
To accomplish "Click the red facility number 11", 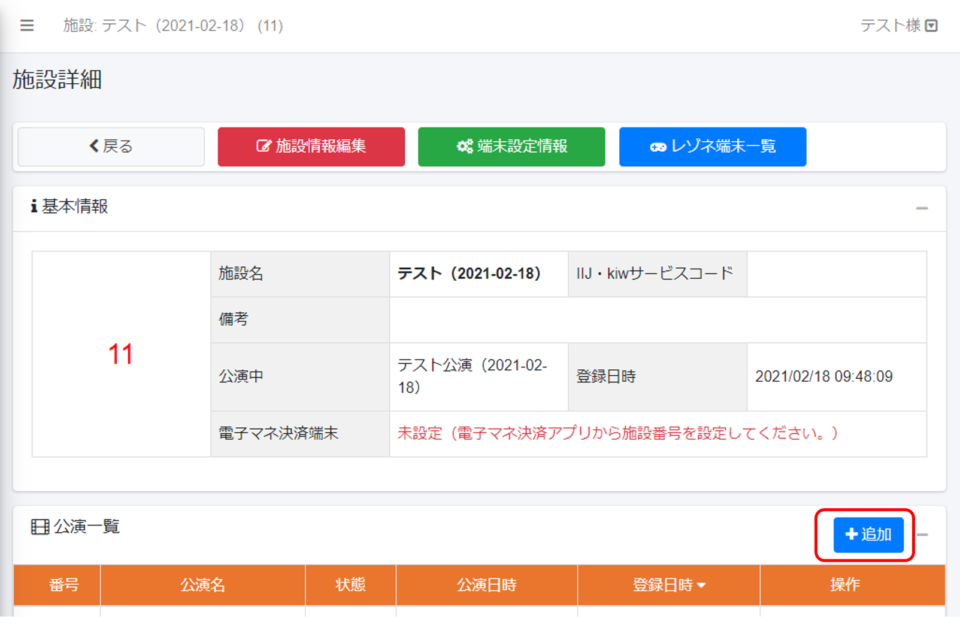I will tap(121, 354).
